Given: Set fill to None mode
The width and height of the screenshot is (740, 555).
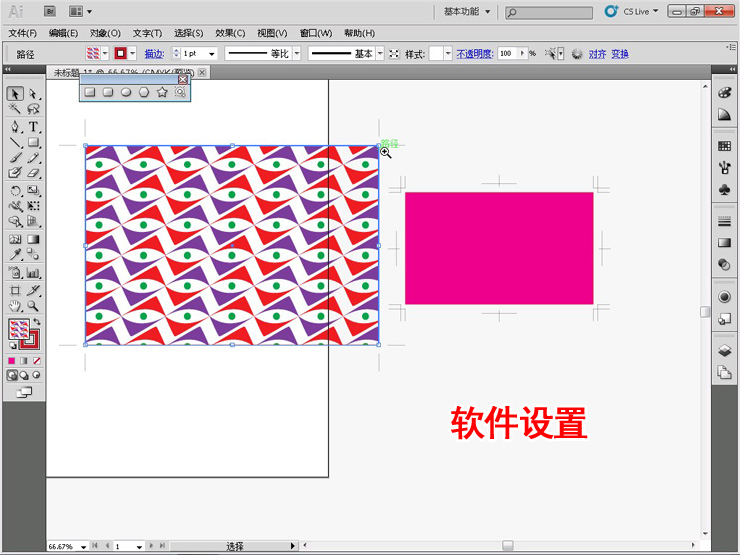Looking at the screenshot, I should 37,360.
